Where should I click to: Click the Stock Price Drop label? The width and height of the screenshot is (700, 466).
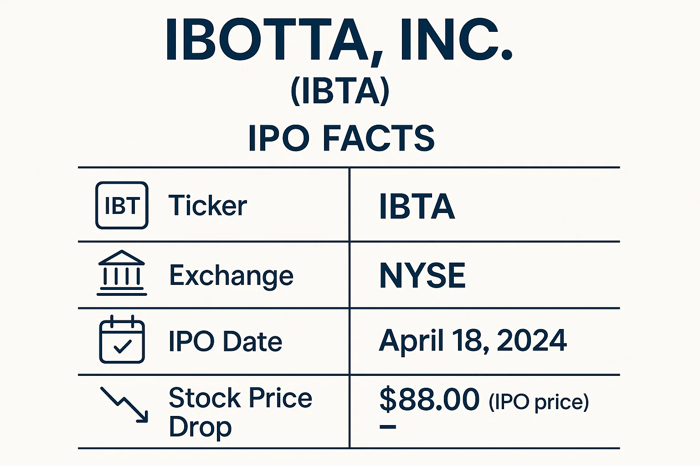pyautogui.click(x=240, y=411)
